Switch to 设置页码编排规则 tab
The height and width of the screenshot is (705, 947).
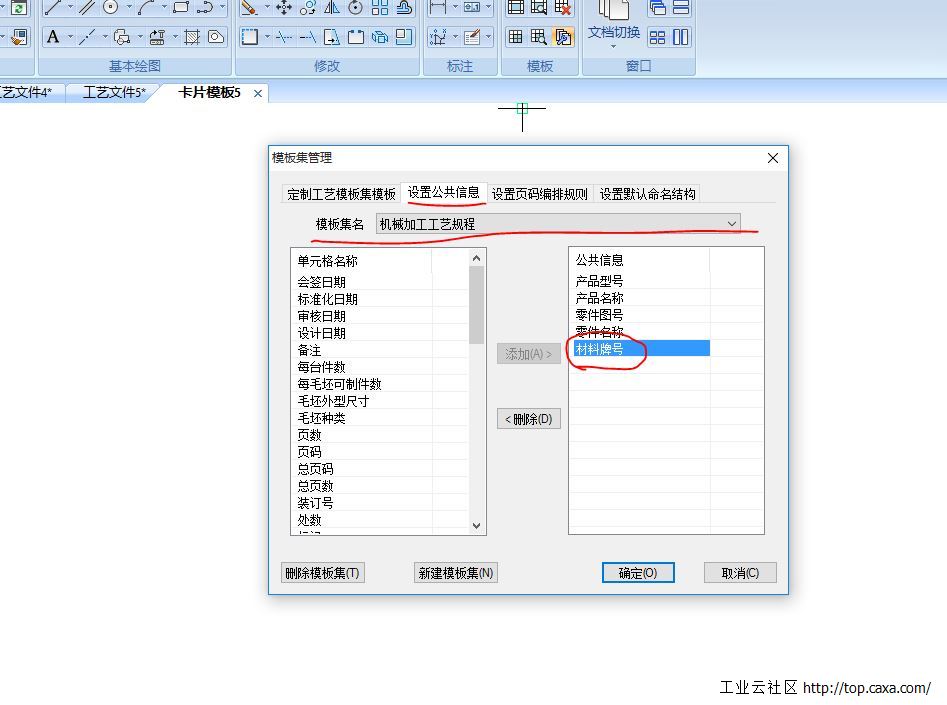coord(540,194)
